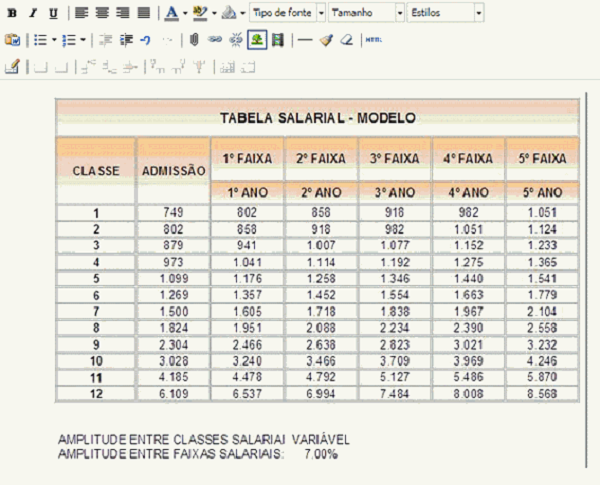Open the Tamanho size dropdown
The image size is (600, 485).
[x=366, y=13]
